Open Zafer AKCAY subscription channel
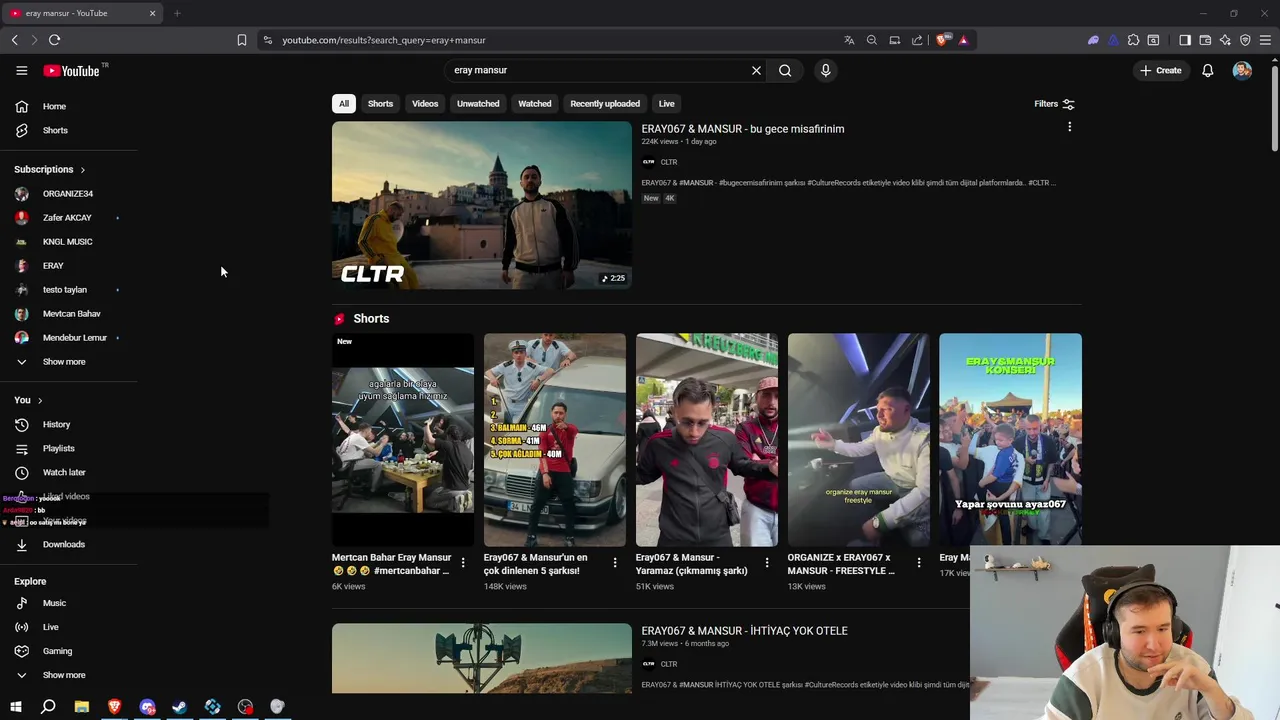The image size is (1280, 720). click(x=68, y=218)
